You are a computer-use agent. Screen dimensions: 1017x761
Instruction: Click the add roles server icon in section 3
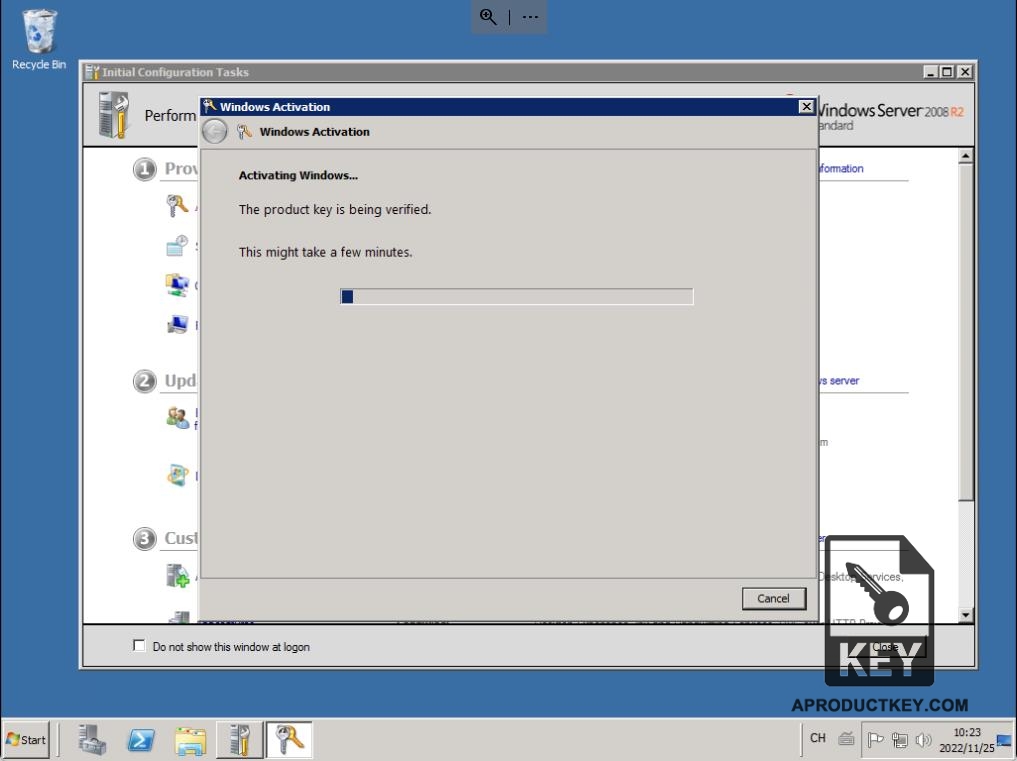click(177, 575)
